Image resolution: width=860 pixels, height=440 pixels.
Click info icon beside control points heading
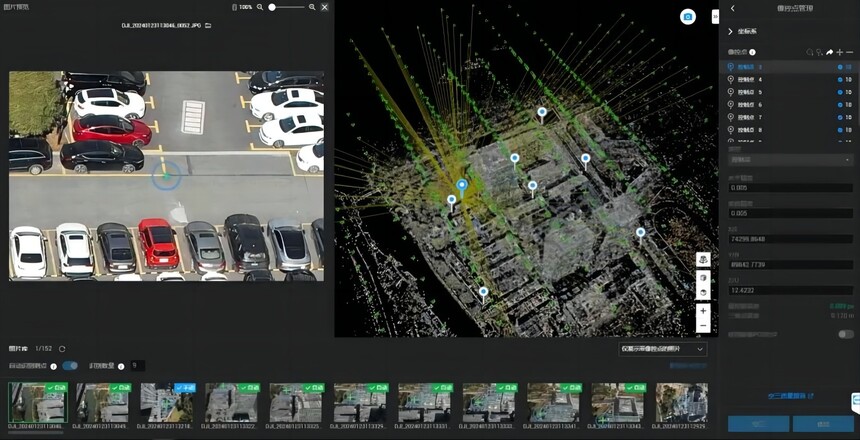[752, 52]
